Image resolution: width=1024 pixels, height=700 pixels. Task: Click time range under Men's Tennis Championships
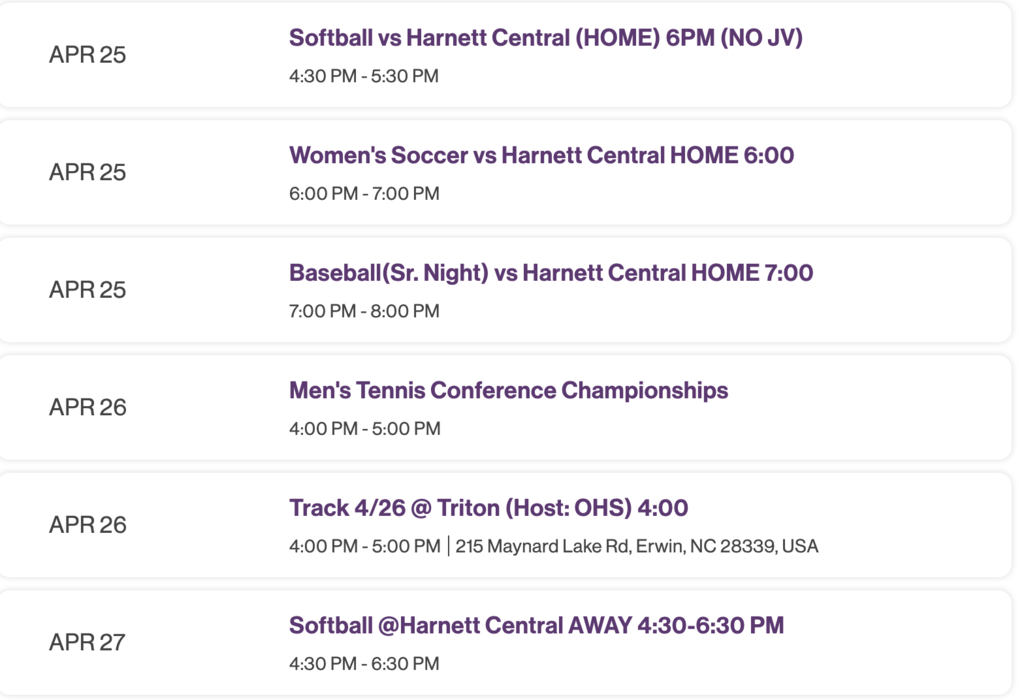pos(364,429)
